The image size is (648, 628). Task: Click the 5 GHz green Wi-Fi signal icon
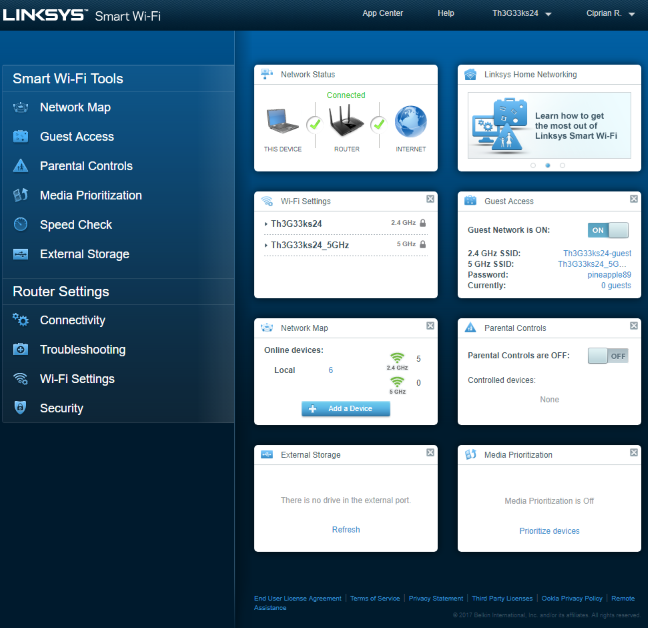(x=397, y=382)
